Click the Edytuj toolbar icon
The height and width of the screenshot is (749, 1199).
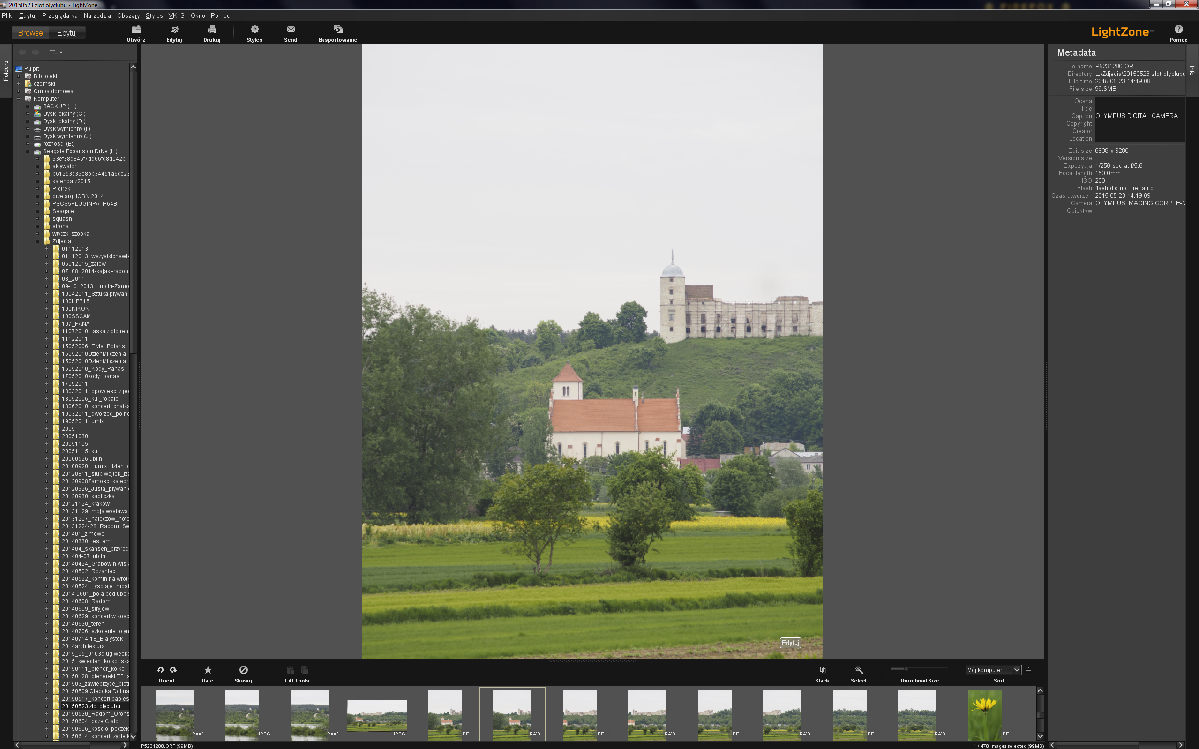[174, 30]
